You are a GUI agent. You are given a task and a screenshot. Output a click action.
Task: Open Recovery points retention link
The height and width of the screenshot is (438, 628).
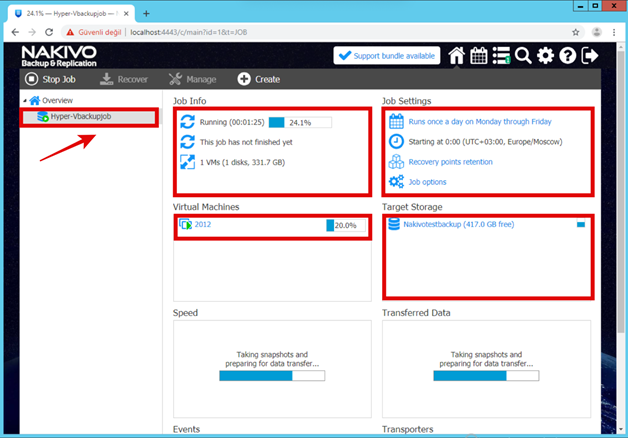[451, 162]
